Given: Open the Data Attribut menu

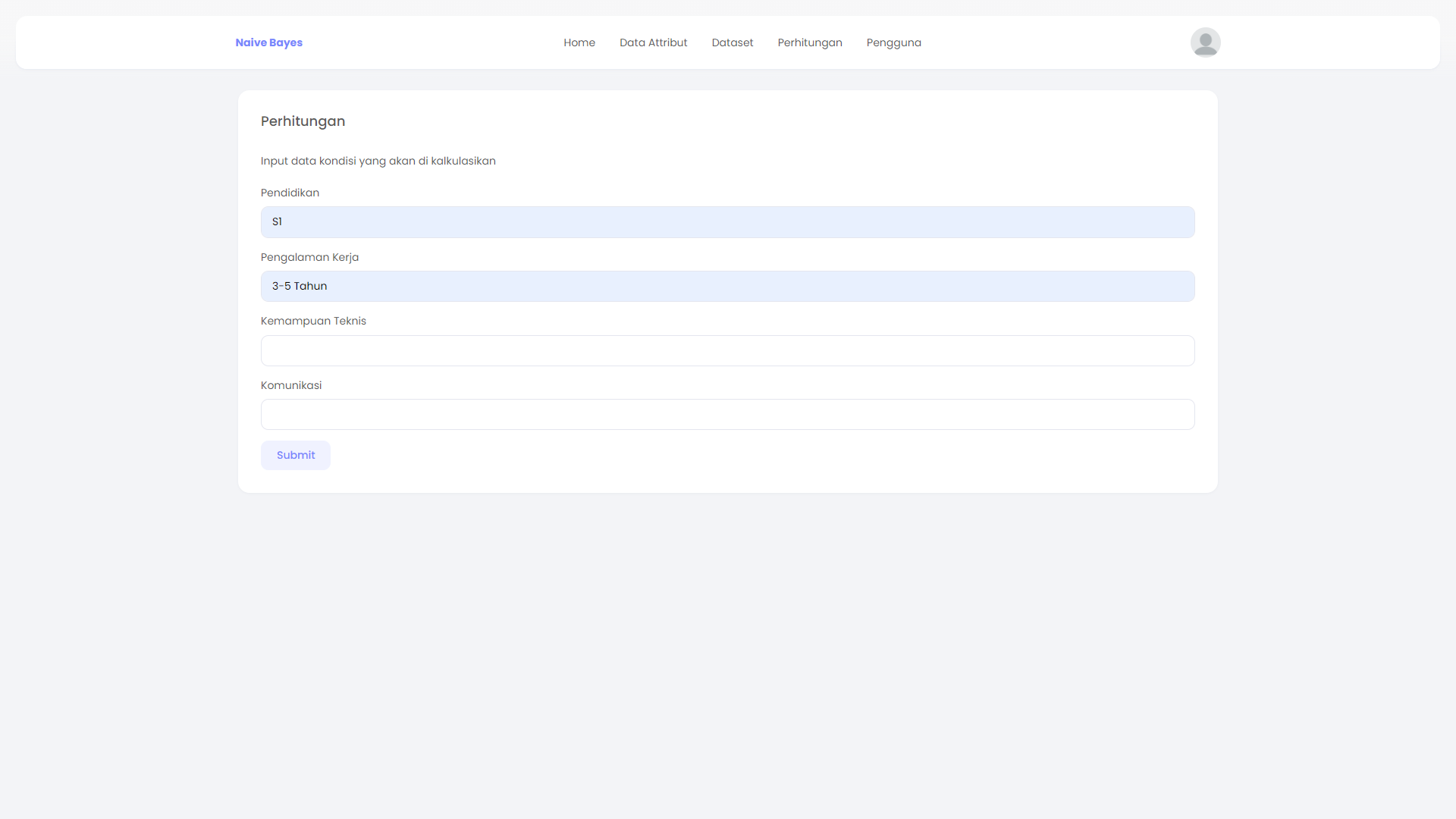Looking at the screenshot, I should 653,42.
